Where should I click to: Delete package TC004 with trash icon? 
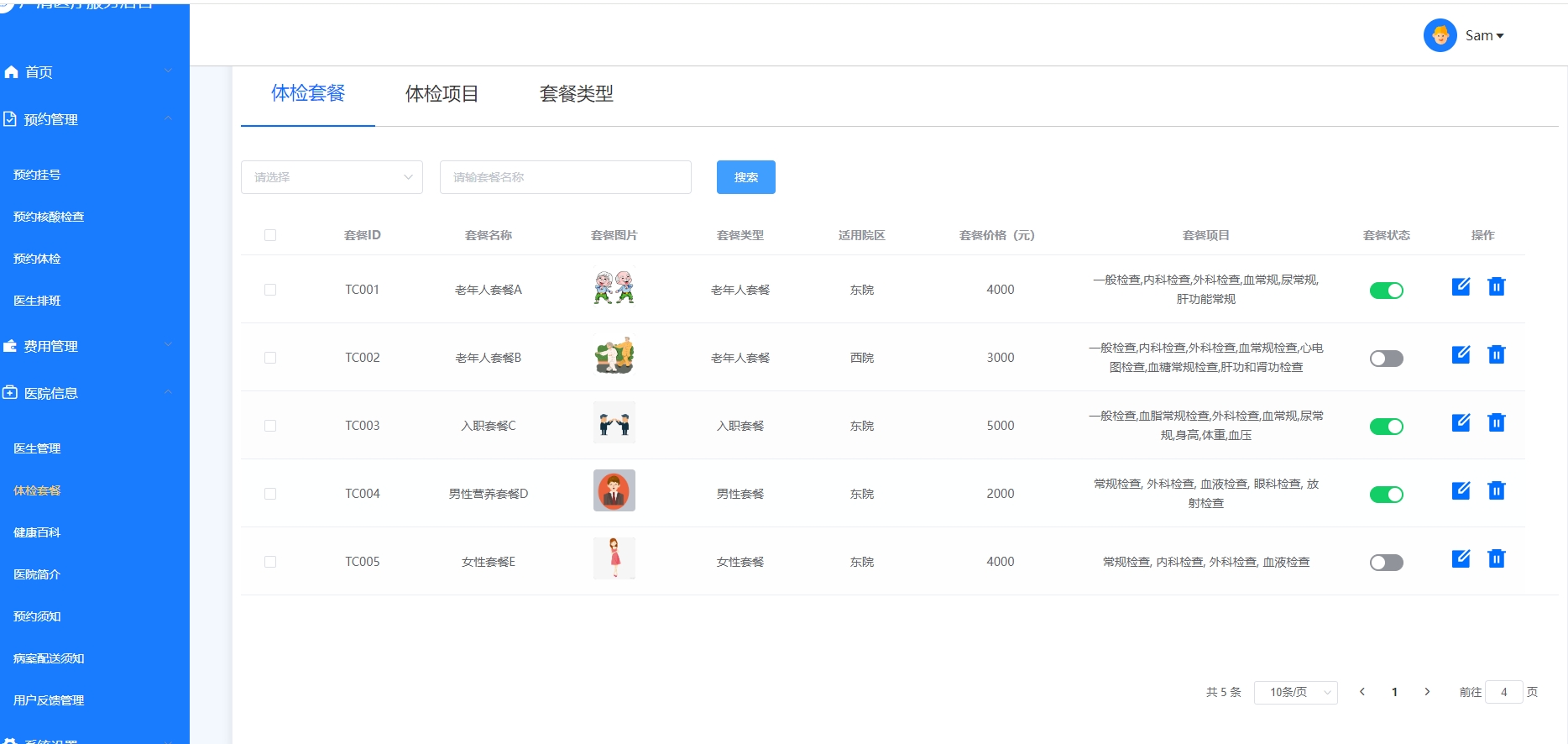1496,490
